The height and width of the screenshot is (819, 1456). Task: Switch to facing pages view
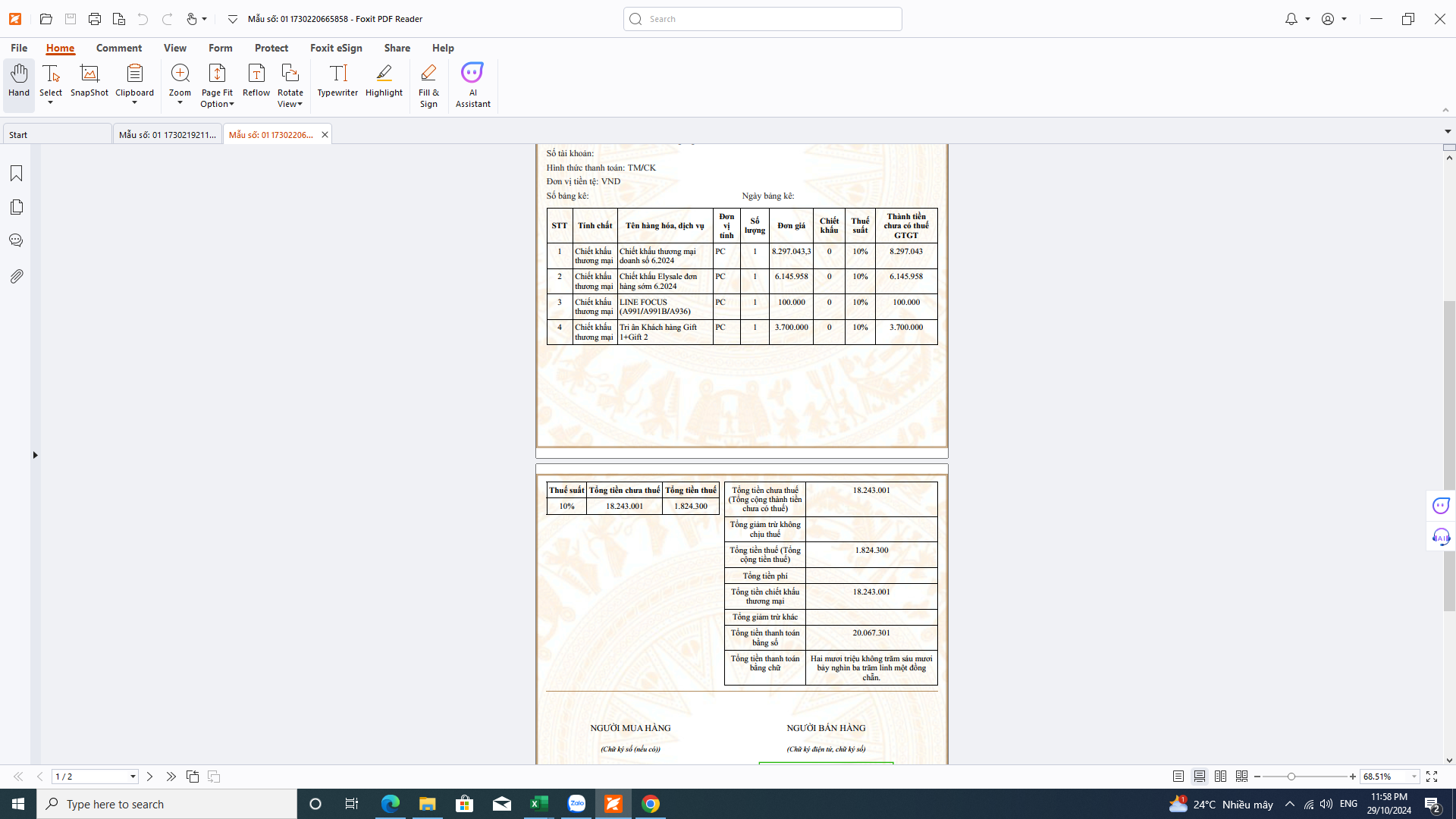click(1220, 777)
